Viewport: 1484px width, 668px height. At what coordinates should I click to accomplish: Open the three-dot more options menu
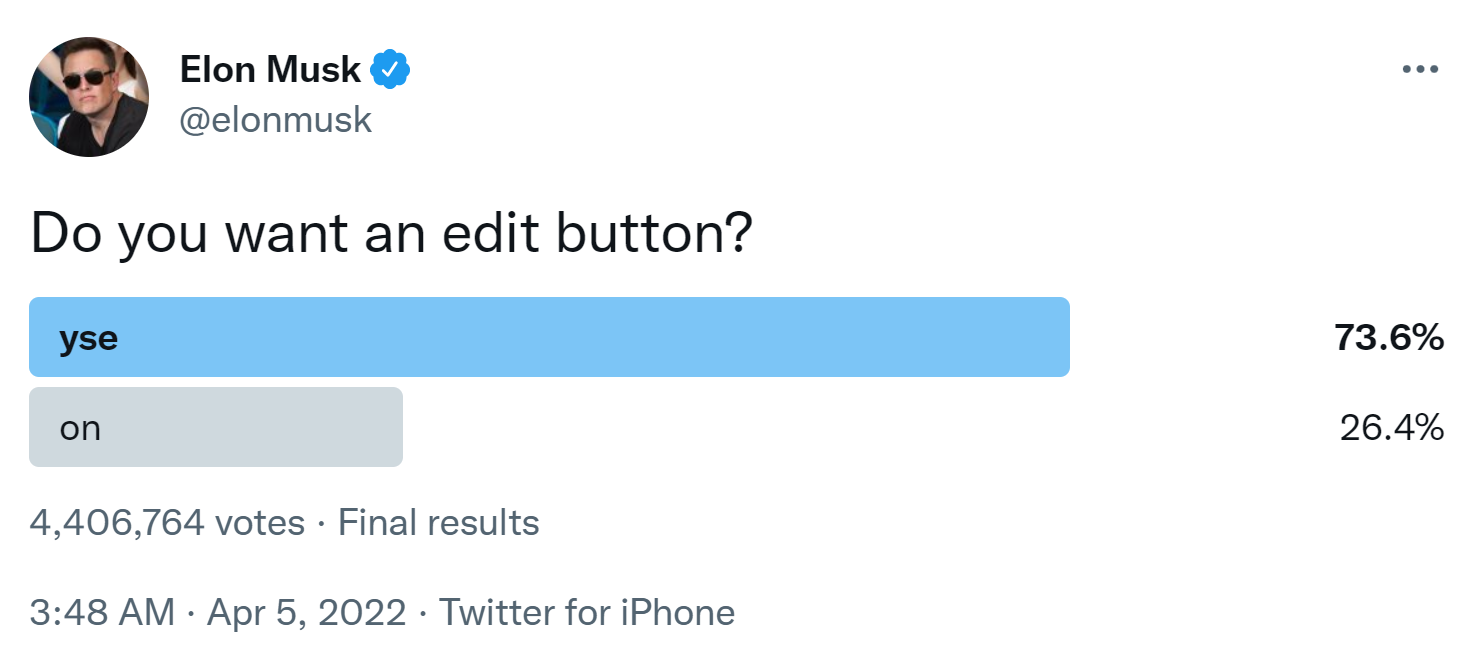(1420, 70)
